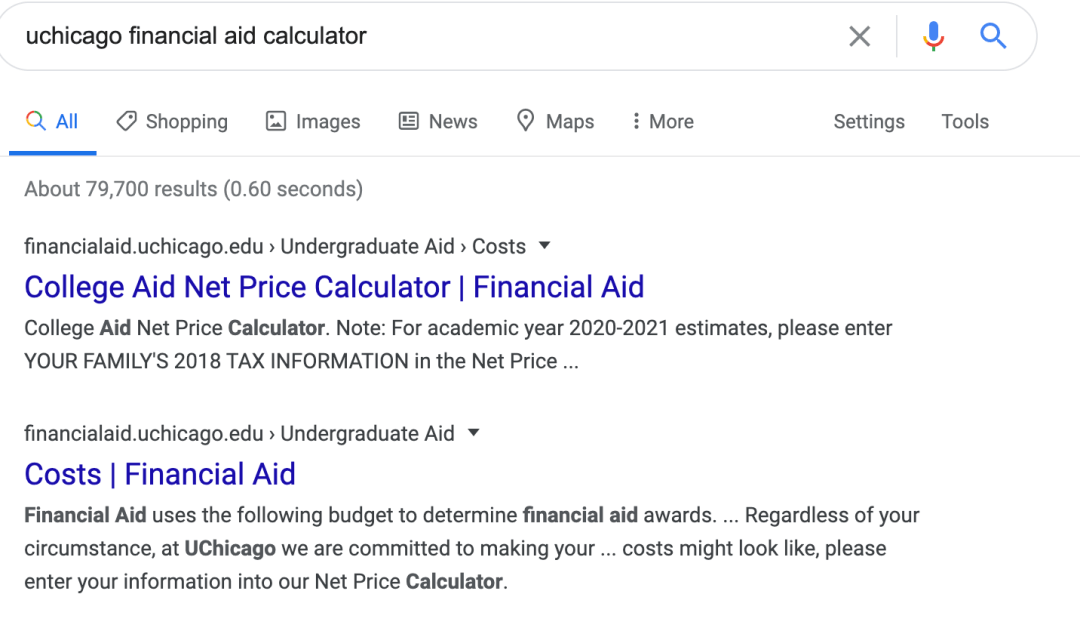1080x634 pixels.
Task: Open the Images picture icon tab
Action: click(x=276, y=121)
